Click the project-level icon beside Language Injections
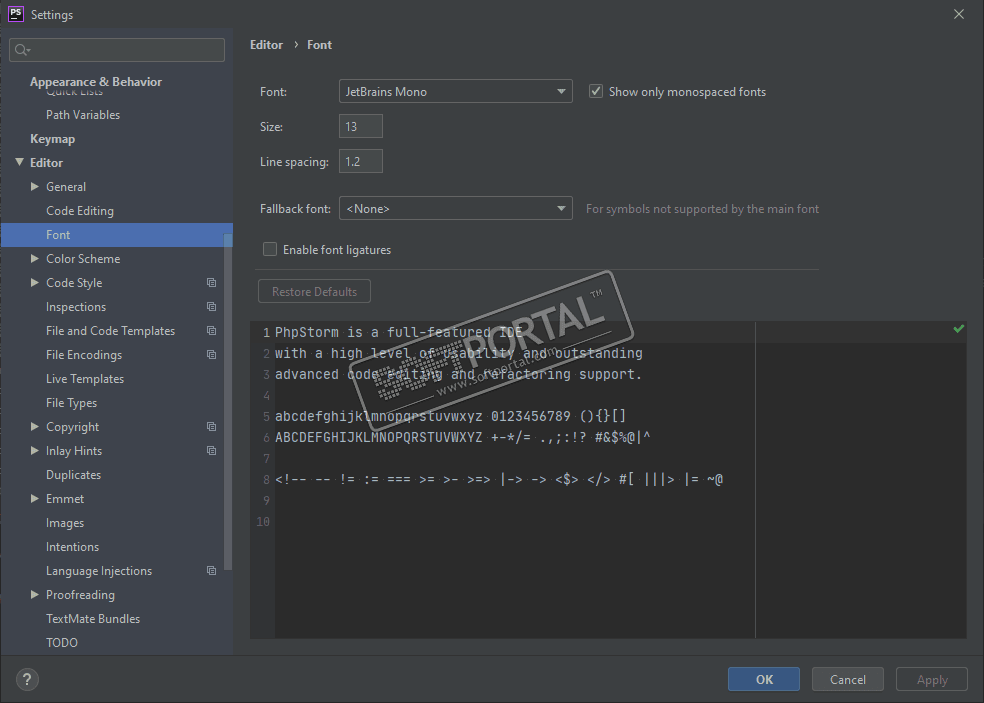984x703 pixels. pyautogui.click(x=211, y=571)
